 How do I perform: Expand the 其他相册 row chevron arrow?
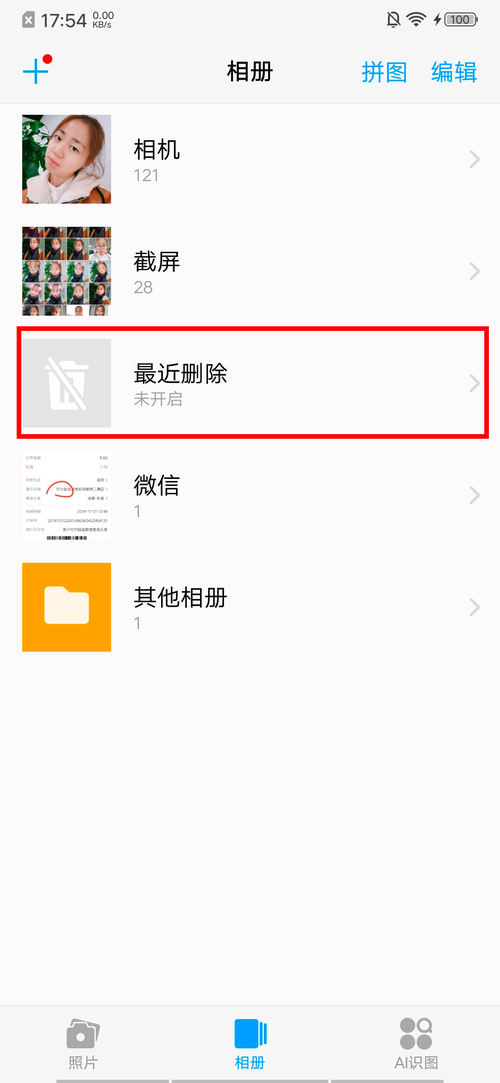(x=474, y=607)
